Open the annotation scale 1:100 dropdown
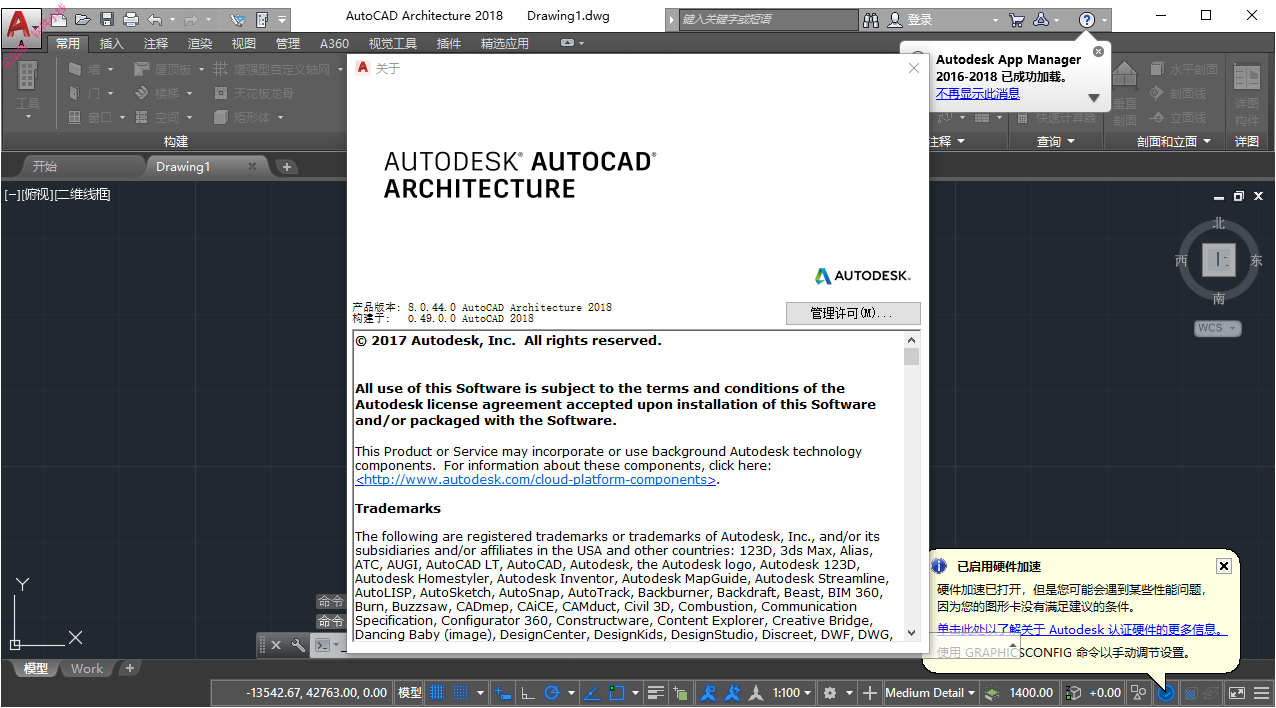 click(x=792, y=692)
